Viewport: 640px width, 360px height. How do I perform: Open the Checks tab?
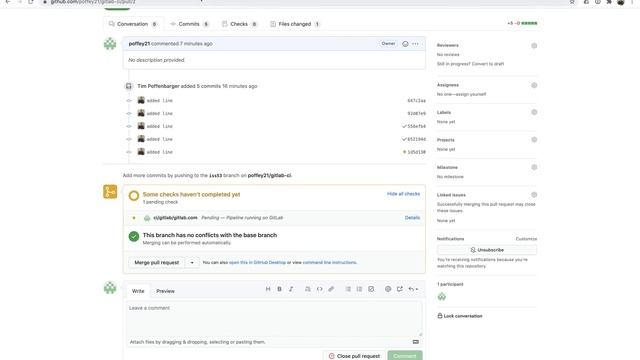coord(240,24)
